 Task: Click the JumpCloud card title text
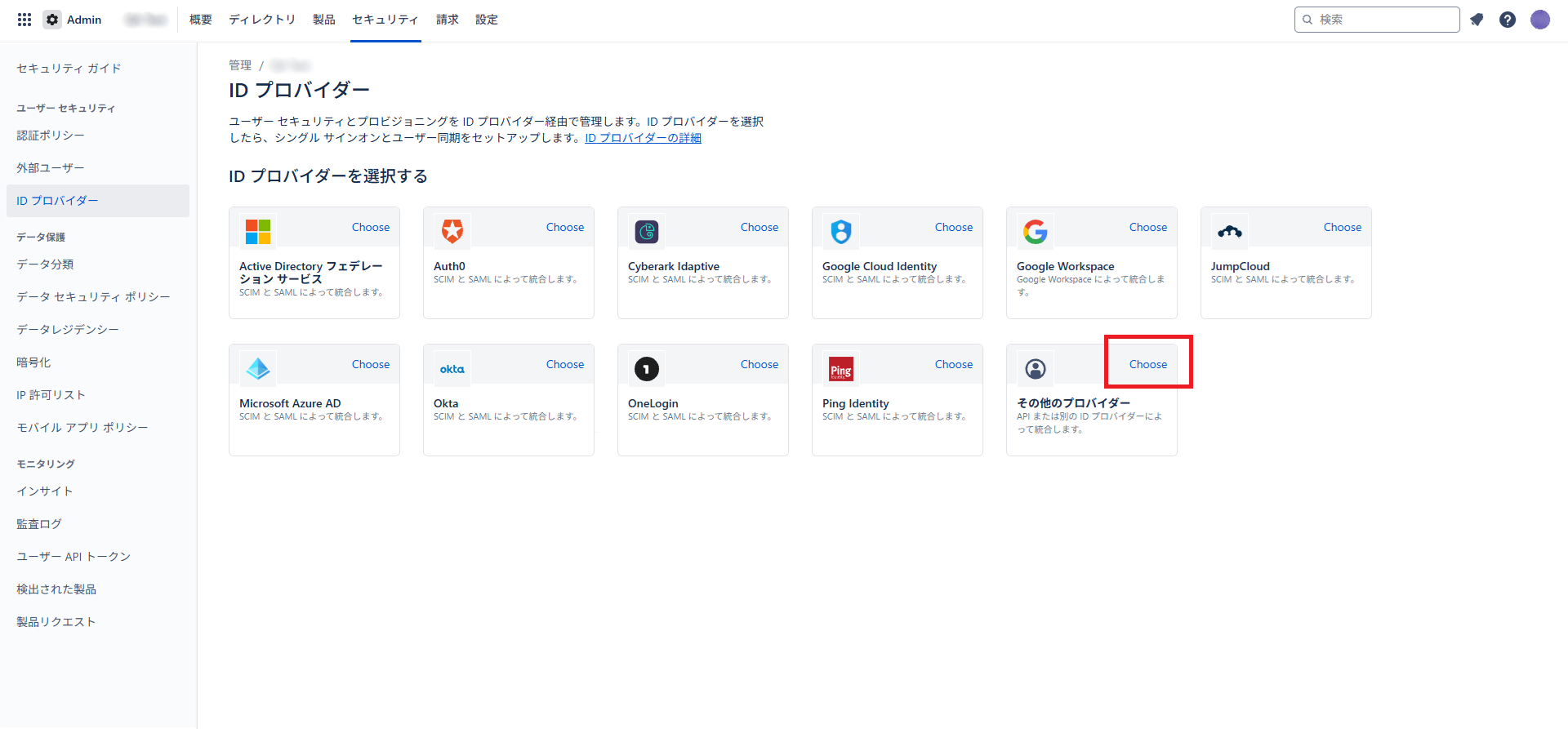[1241, 266]
